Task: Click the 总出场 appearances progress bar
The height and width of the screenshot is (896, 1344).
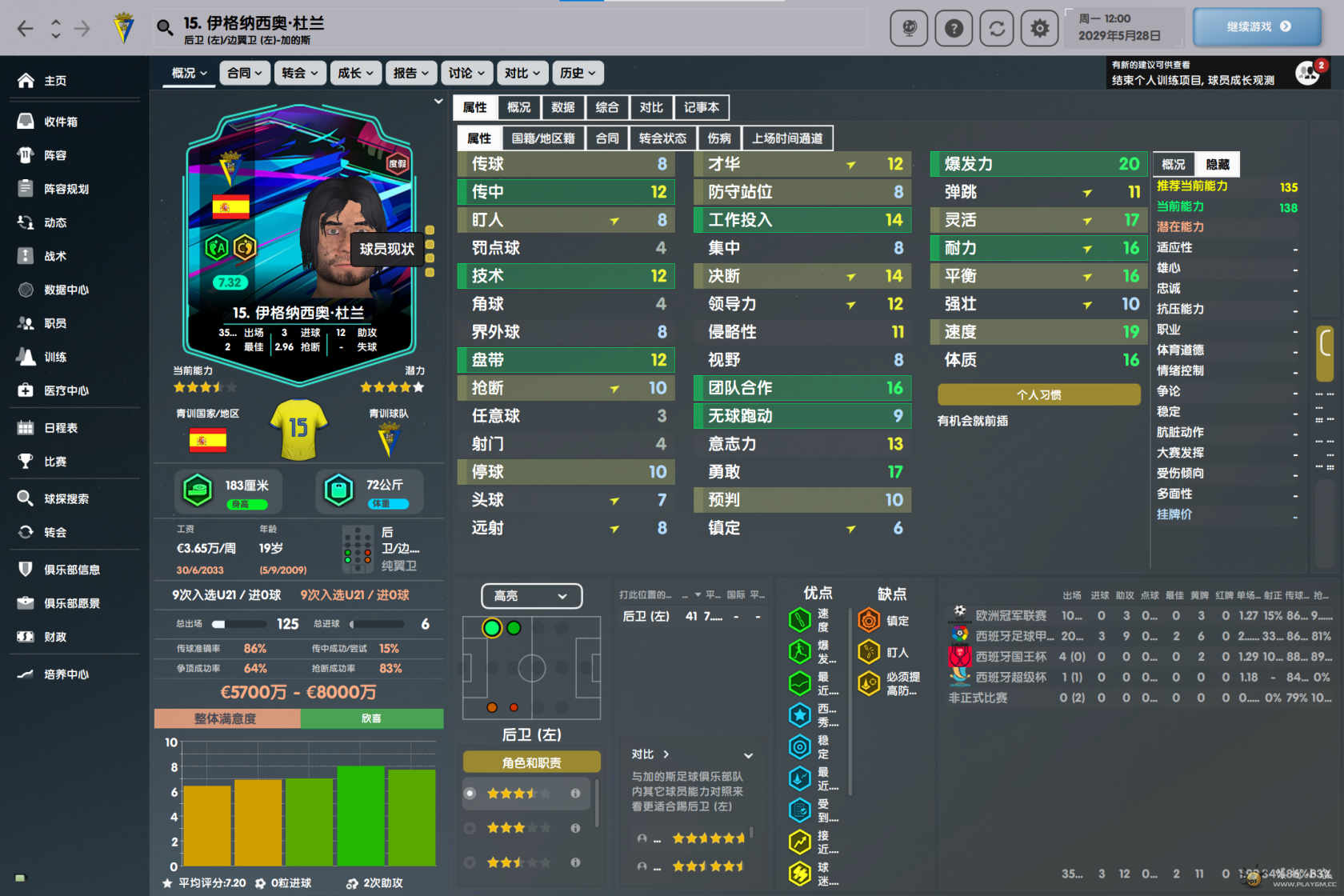Action: tap(239, 624)
